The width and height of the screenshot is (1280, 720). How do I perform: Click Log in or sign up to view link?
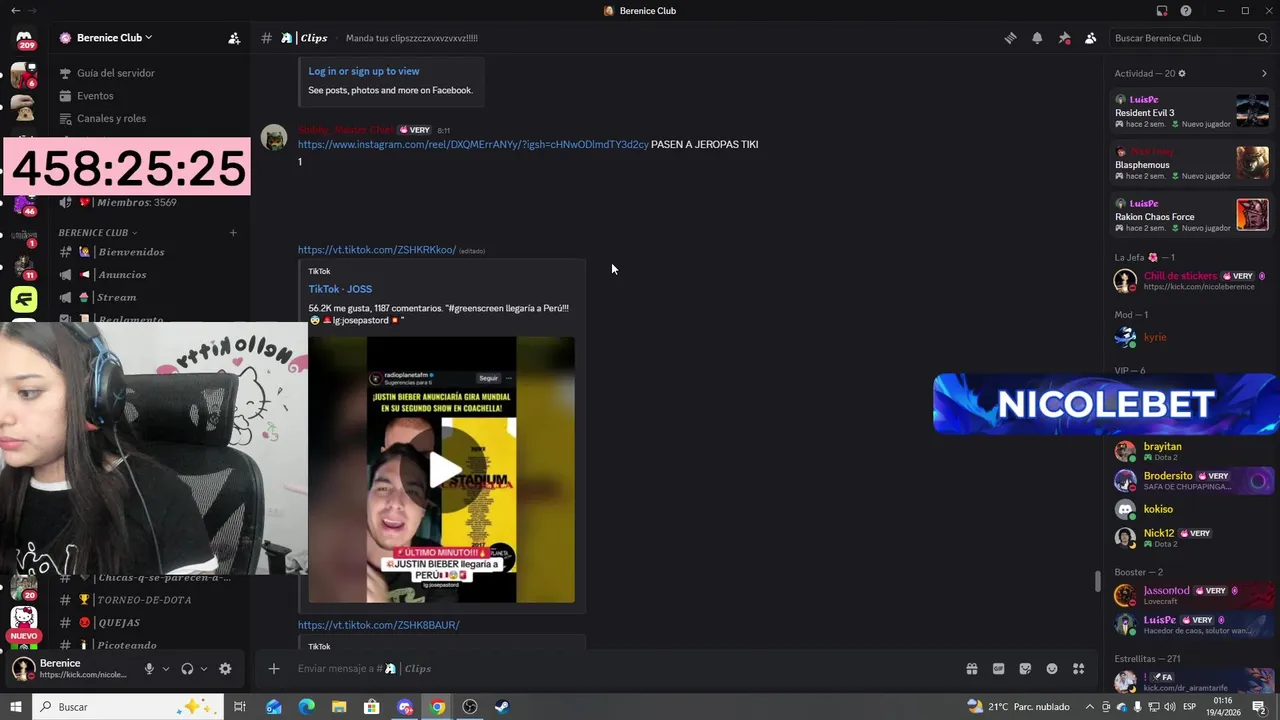click(364, 71)
